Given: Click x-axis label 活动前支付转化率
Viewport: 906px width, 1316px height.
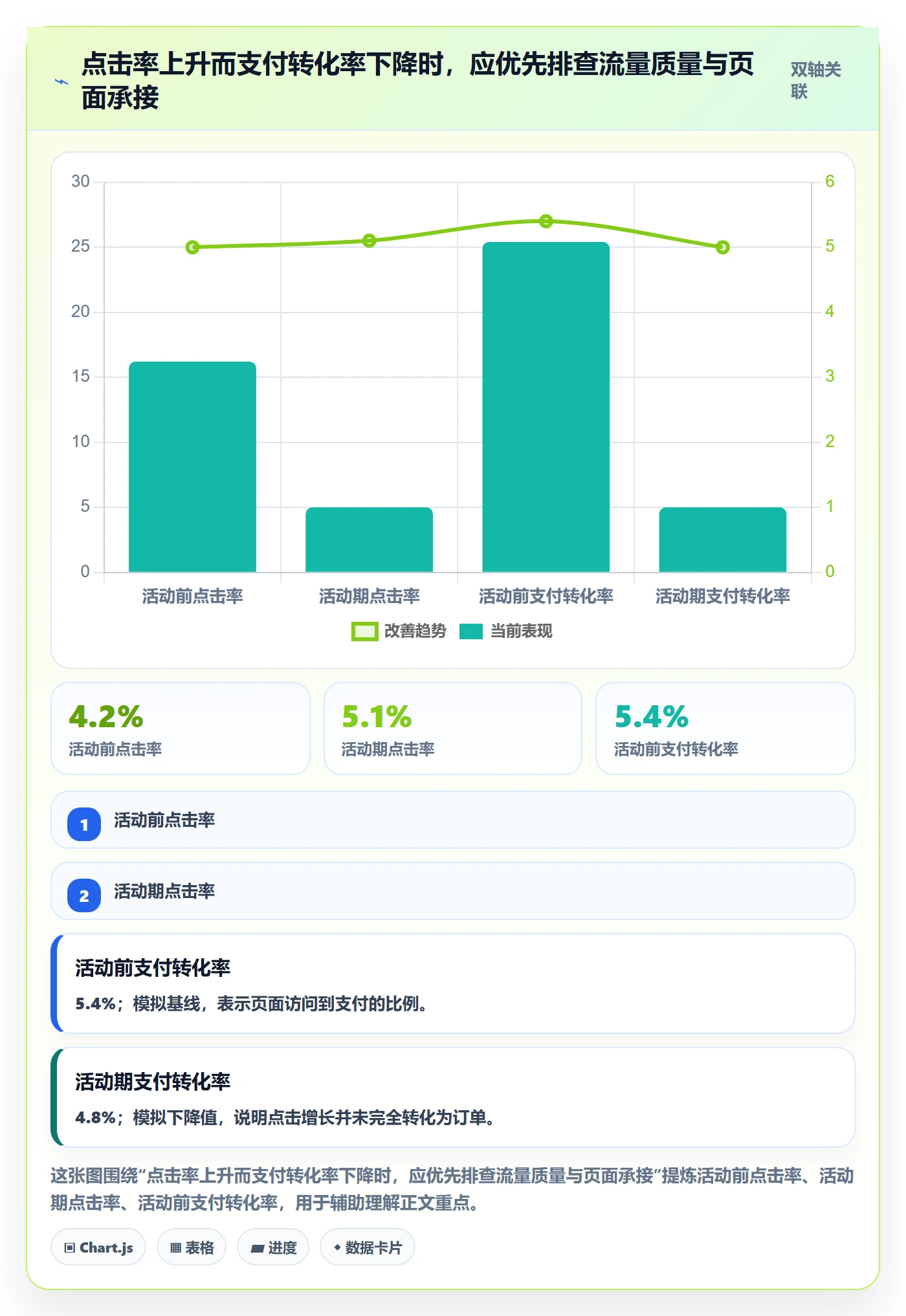Looking at the screenshot, I should click(x=546, y=596).
